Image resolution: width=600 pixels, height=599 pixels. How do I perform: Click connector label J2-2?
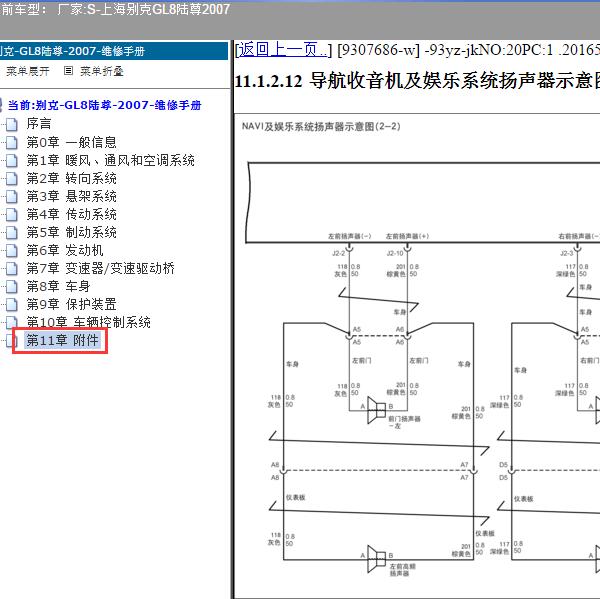click(x=339, y=253)
